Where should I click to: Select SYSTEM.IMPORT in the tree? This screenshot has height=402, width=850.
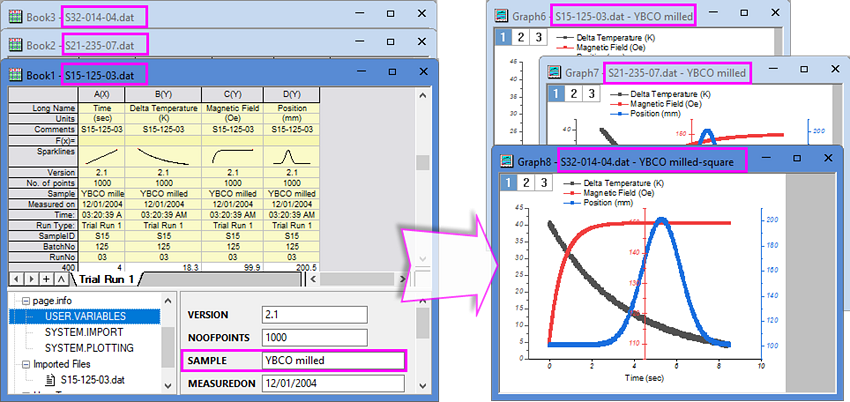pyautogui.click(x=83, y=332)
